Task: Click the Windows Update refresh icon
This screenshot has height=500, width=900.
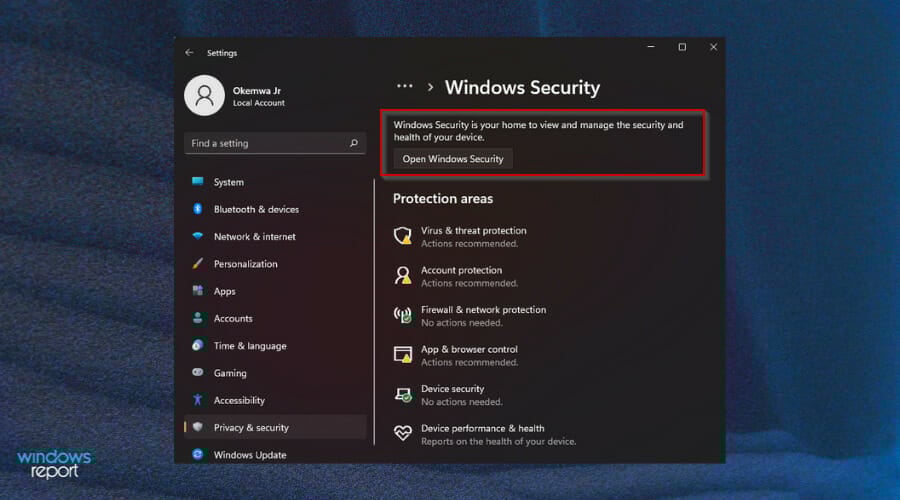Action: coord(197,454)
